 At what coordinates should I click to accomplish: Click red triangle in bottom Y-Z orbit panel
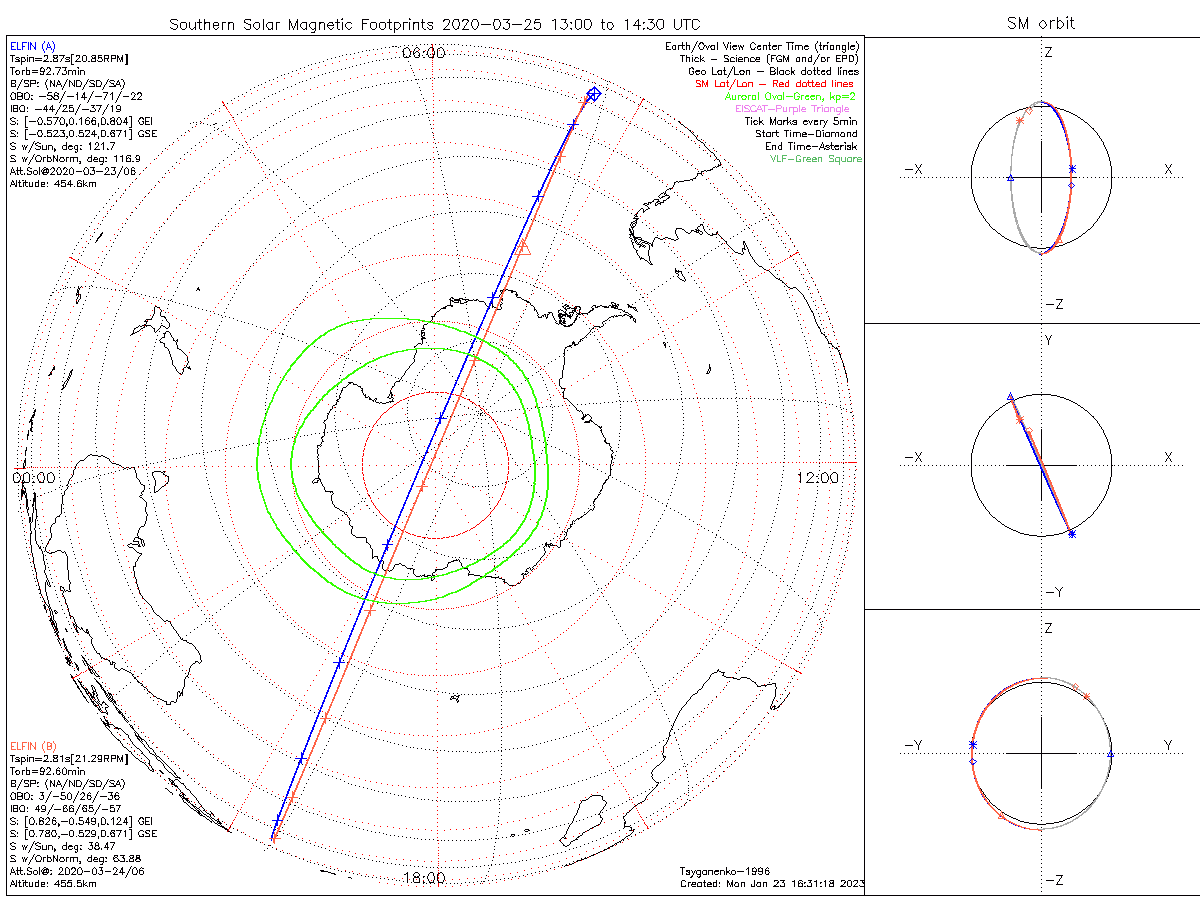[1001, 816]
